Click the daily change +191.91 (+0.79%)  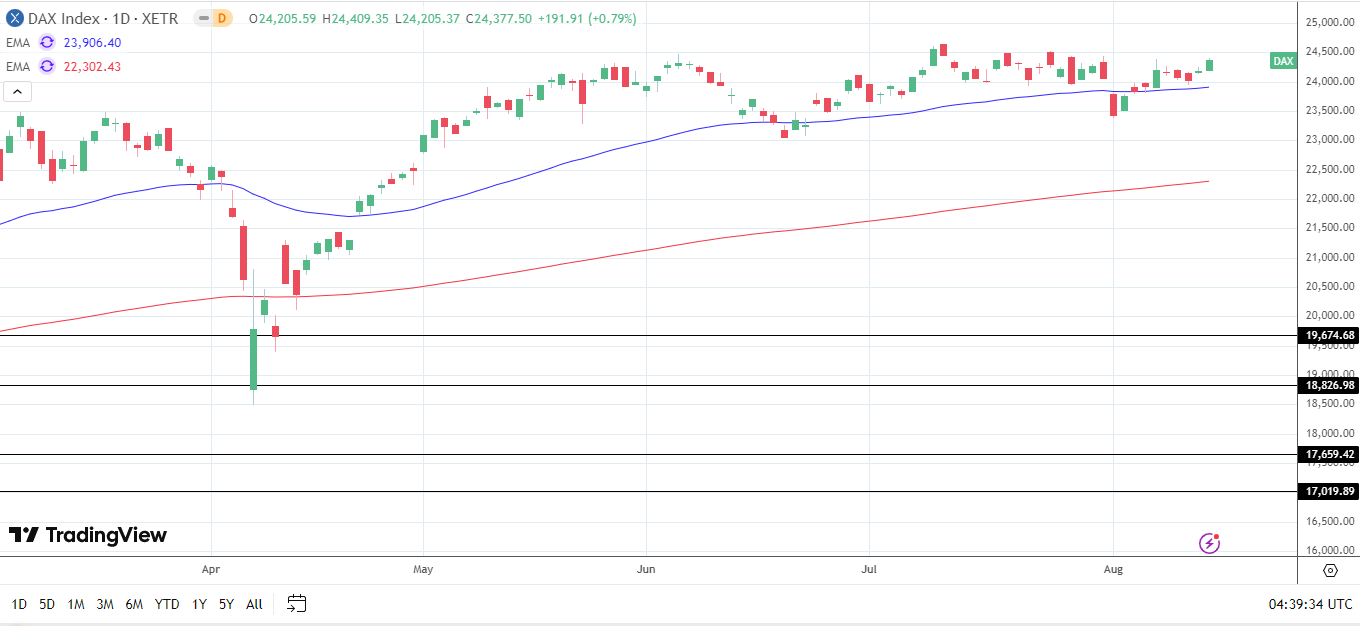point(588,19)
